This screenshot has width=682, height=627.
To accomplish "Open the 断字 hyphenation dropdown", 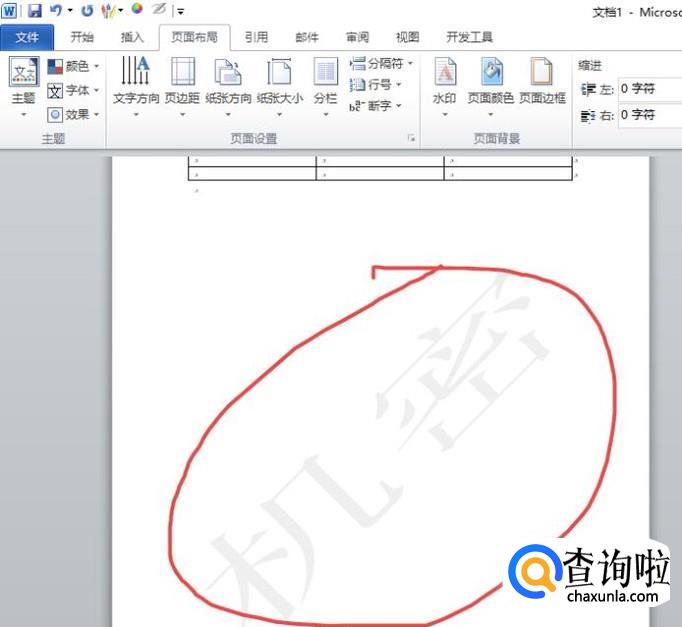I will pyautogui.click(x=376, y=106).
